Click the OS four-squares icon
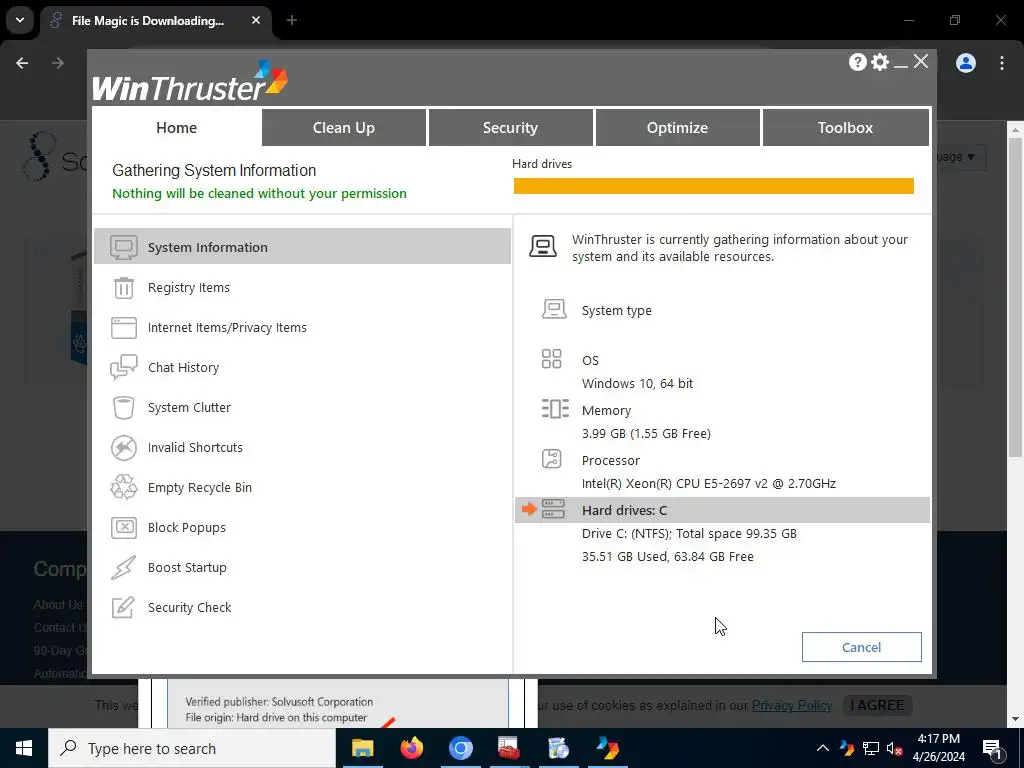Image resolution: width=1024 pixels, height=768 pixels. coord(551,359)
